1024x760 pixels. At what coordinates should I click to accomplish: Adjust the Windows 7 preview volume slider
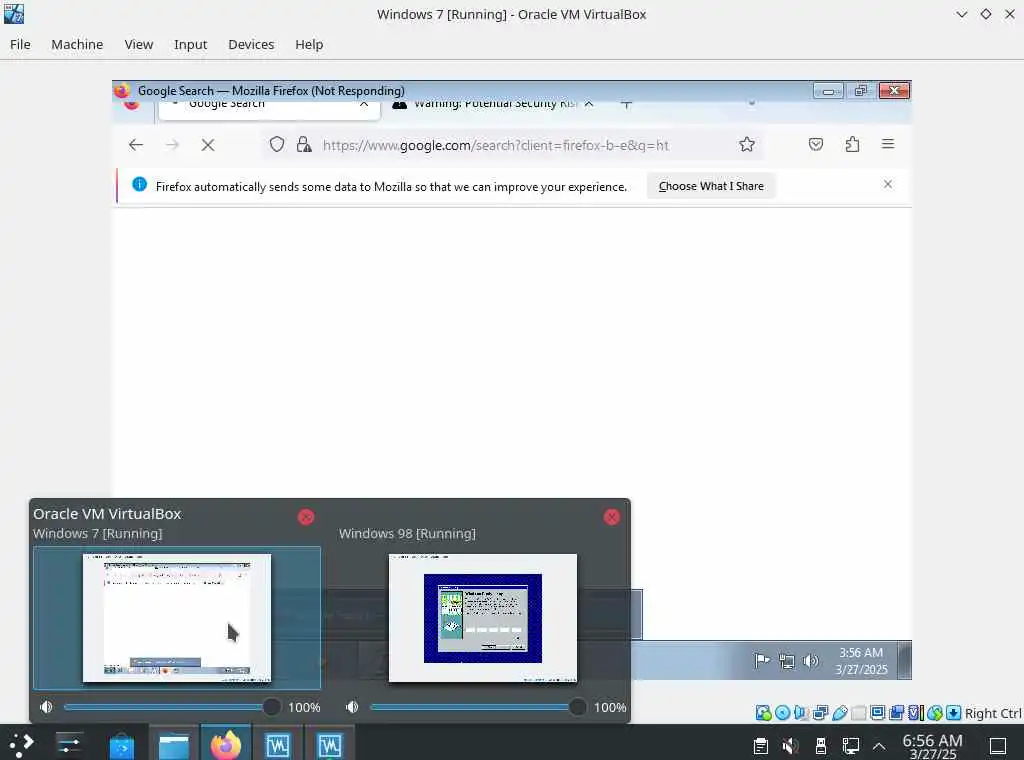pos(172,707)
